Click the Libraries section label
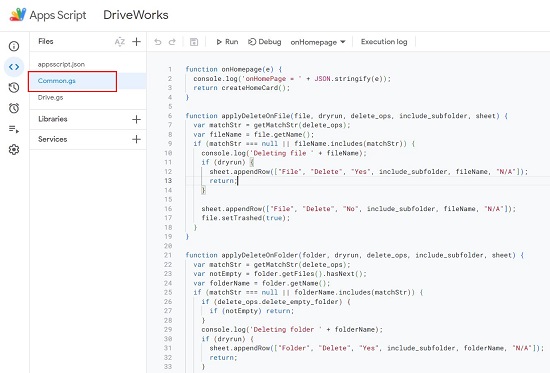The image size is (550, 373). pyautogui.click(x=53, y=119)
